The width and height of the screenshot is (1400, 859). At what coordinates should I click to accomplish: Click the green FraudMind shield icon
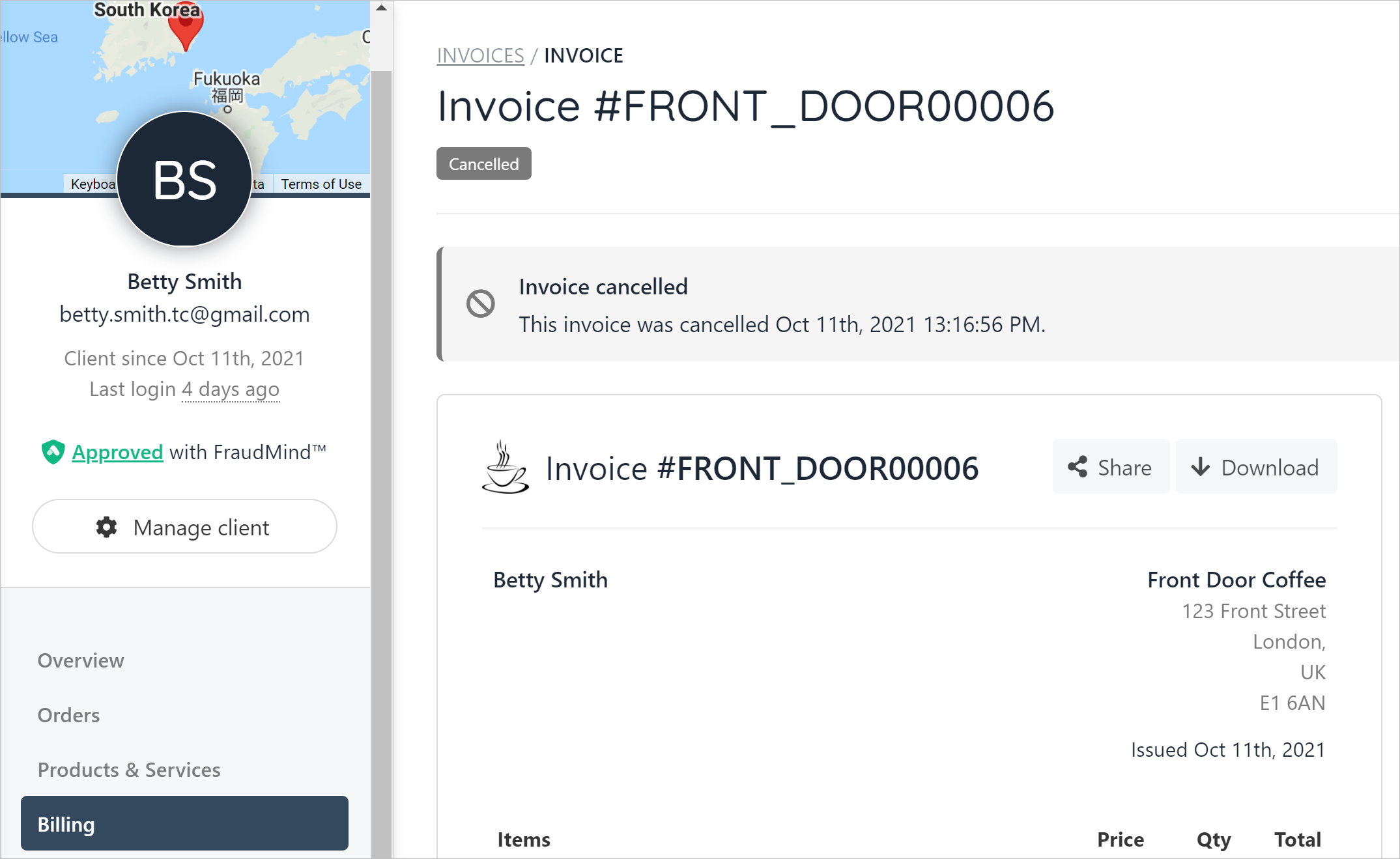pos(53,452)
